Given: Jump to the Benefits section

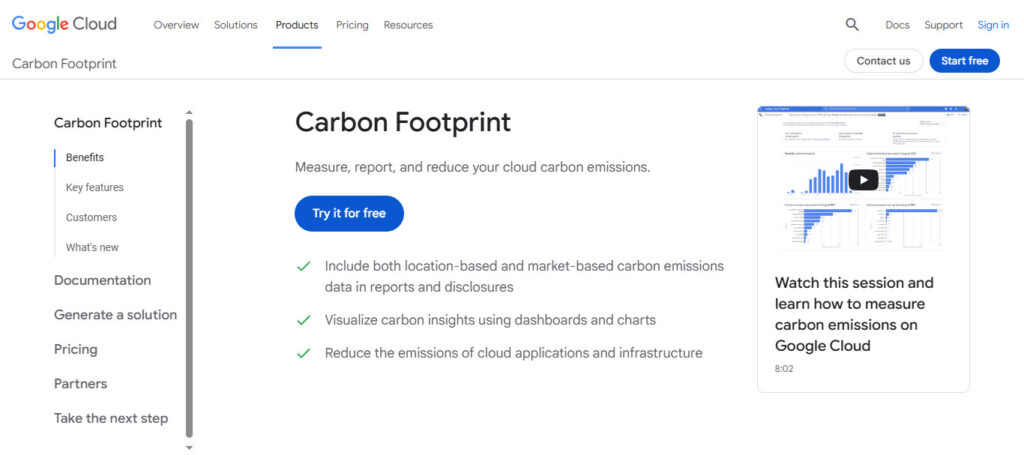Looking at the screenshot, I should click(85, 157).
